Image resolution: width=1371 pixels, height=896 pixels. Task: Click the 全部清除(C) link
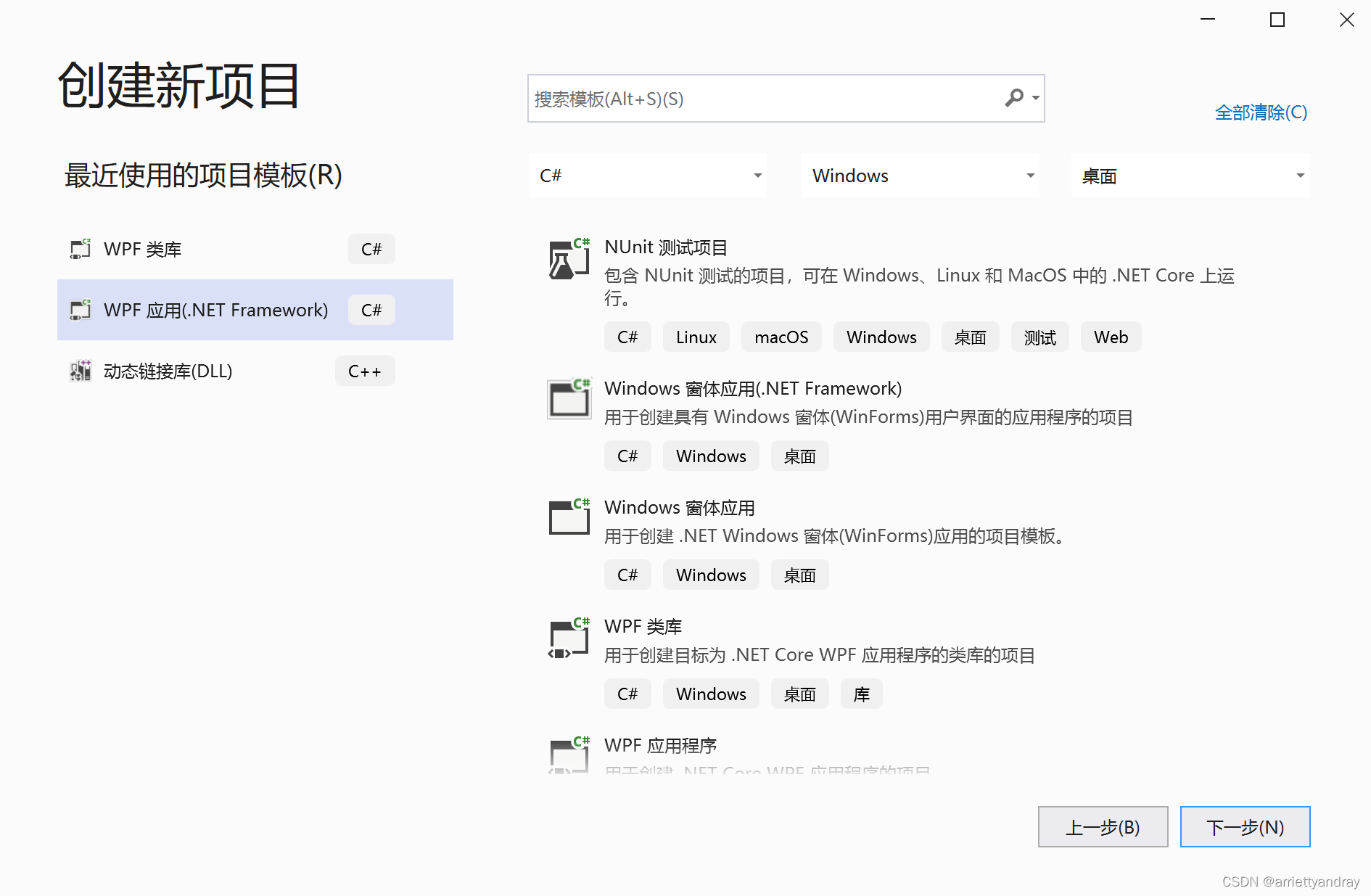(1261, 112)
